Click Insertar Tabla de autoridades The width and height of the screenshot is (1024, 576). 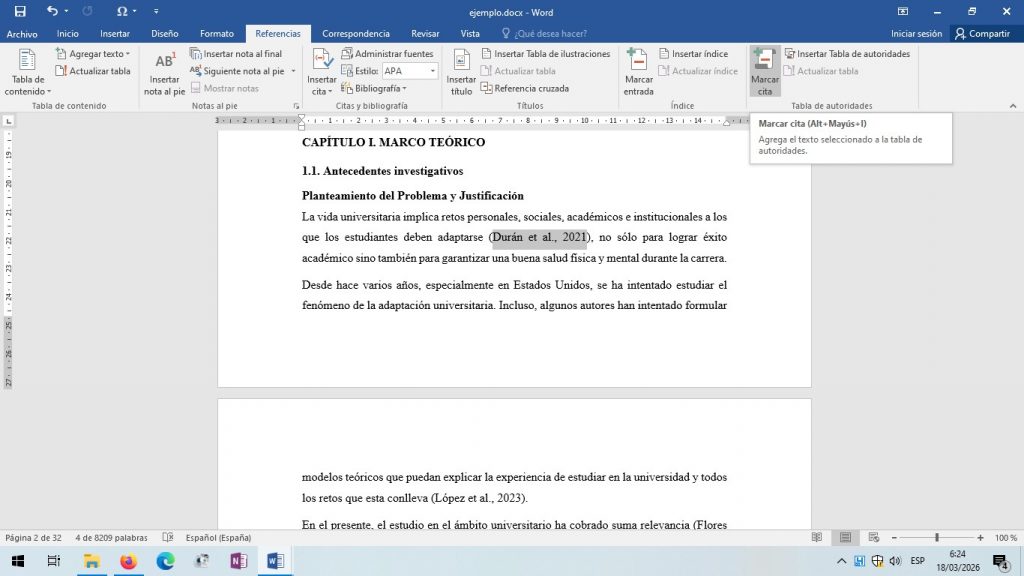(x=847, y=54)
